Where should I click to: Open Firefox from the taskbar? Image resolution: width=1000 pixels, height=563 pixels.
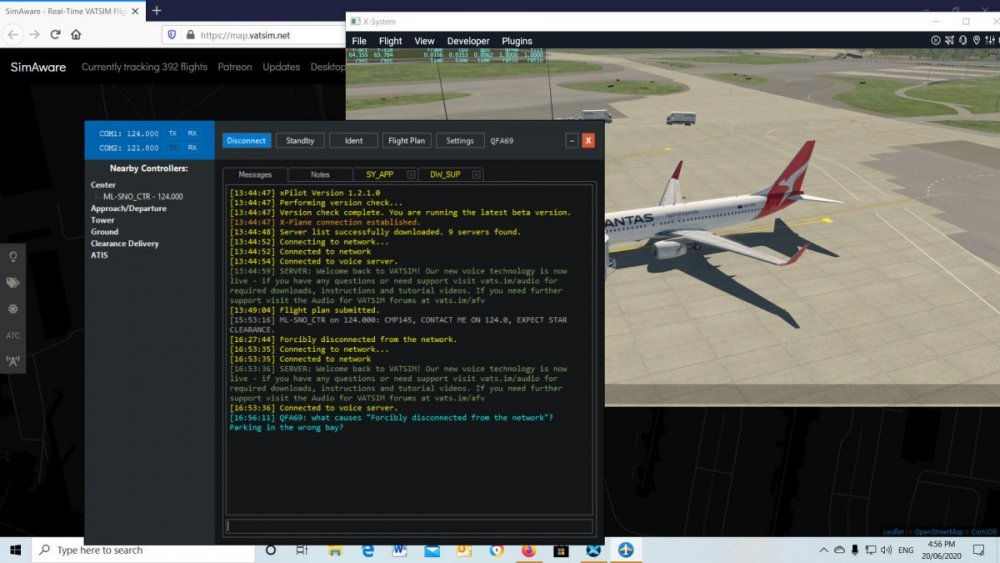click(529, 550)
